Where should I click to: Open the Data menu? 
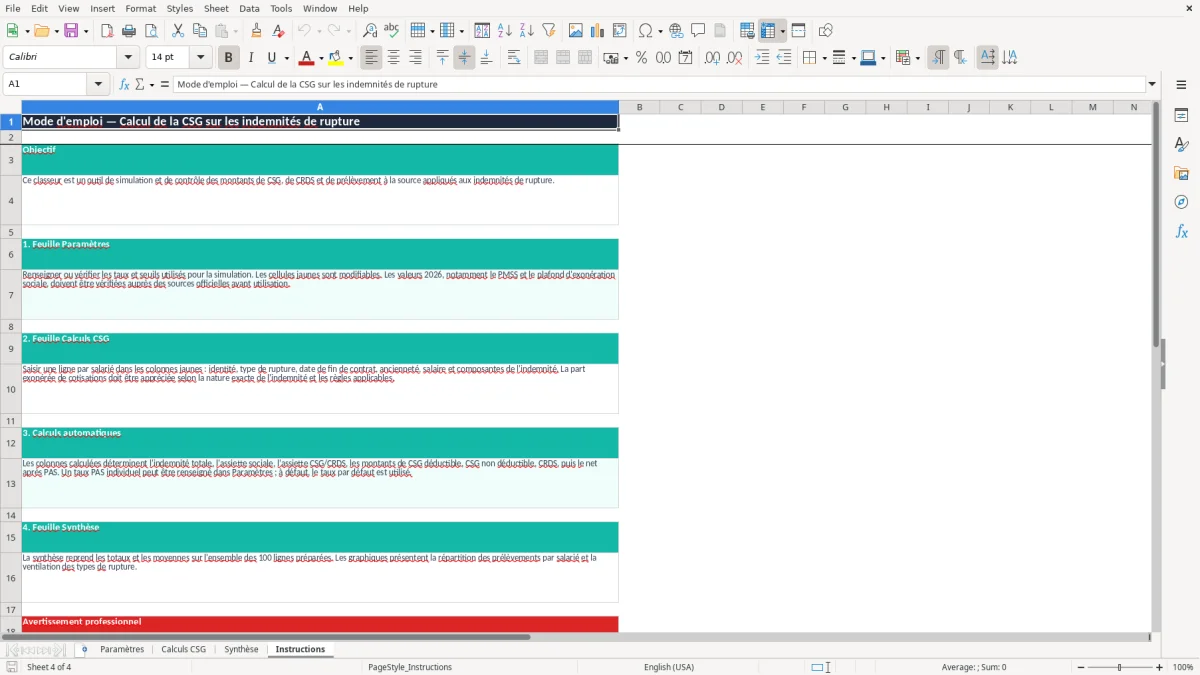click(x=249, y=8)
